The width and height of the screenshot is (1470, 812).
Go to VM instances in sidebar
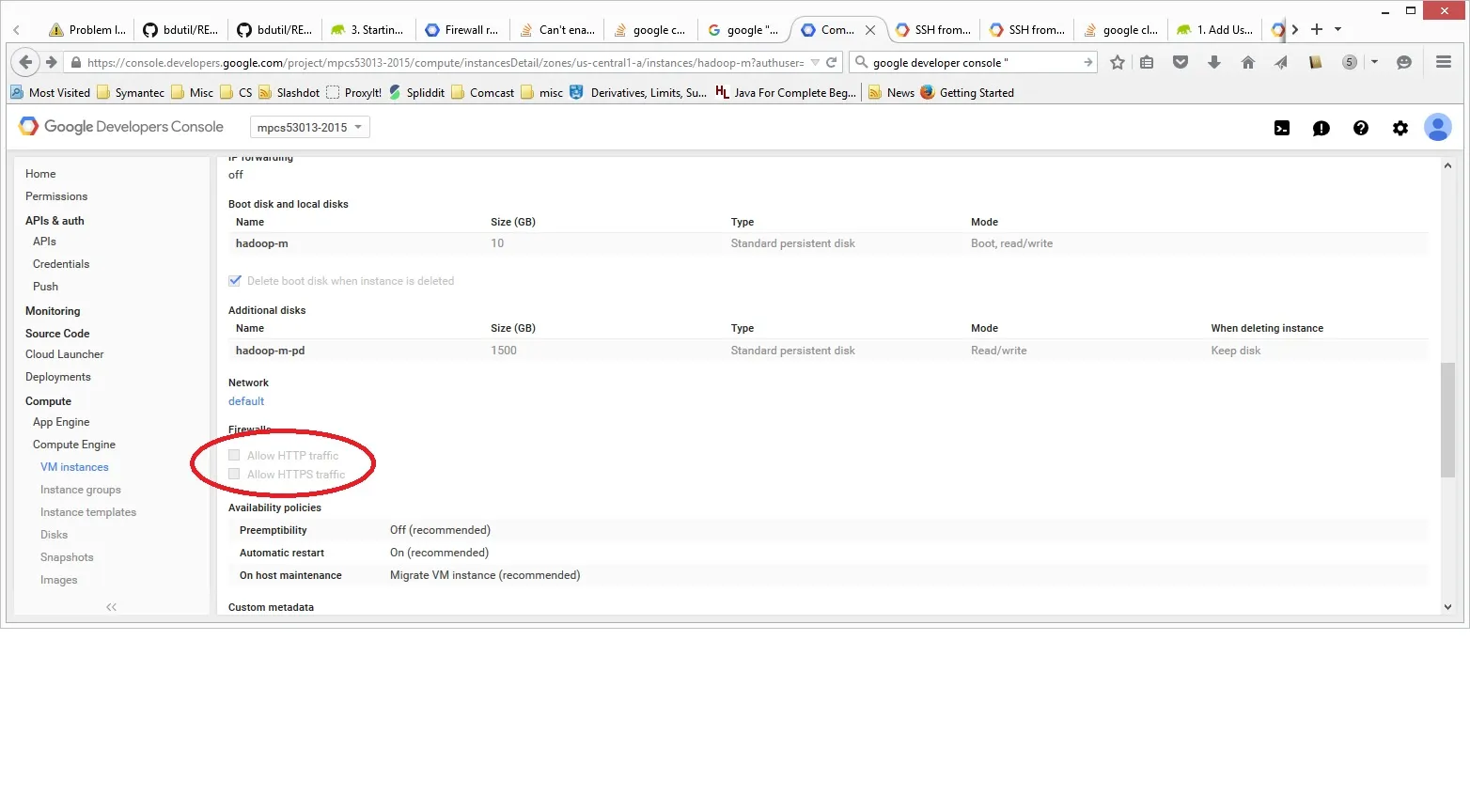coord(74,467)
